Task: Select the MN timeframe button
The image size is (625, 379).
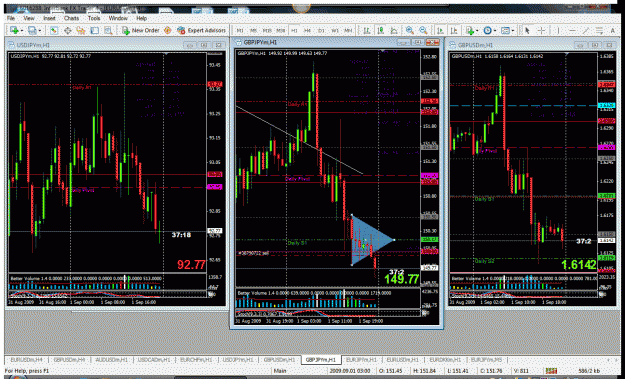Action: coord(348,30)
